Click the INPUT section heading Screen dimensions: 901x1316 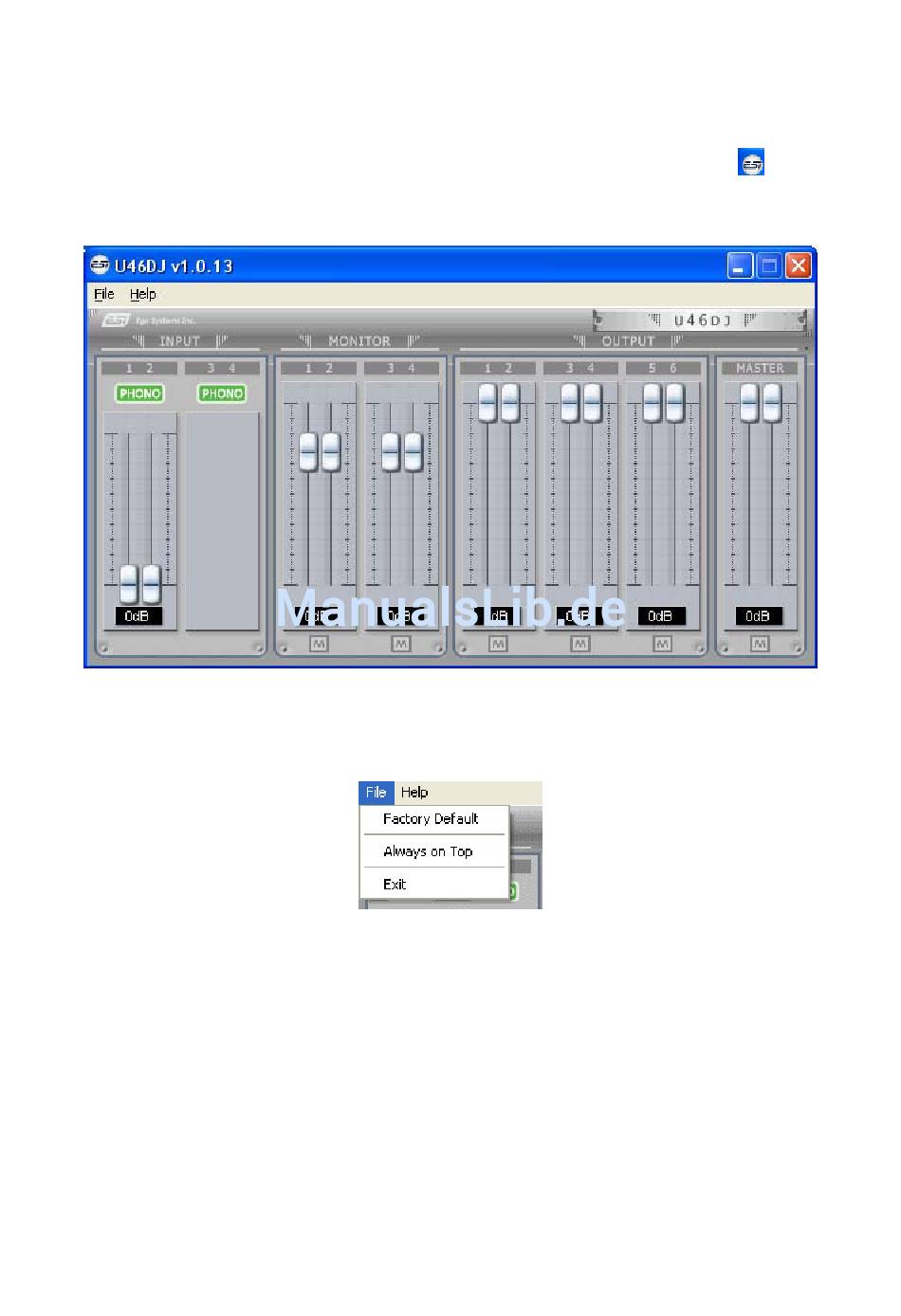click(x=179, y=340)
